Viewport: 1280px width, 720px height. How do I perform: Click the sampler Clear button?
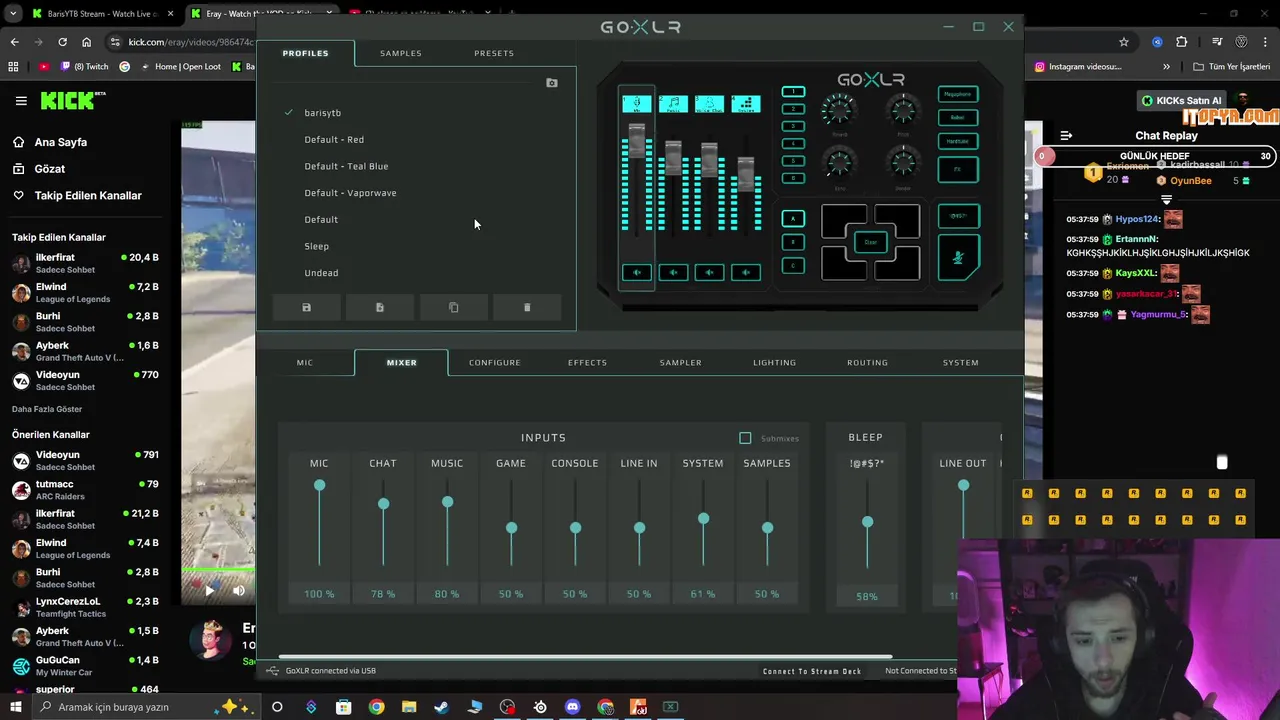click(x=870, y=242)
